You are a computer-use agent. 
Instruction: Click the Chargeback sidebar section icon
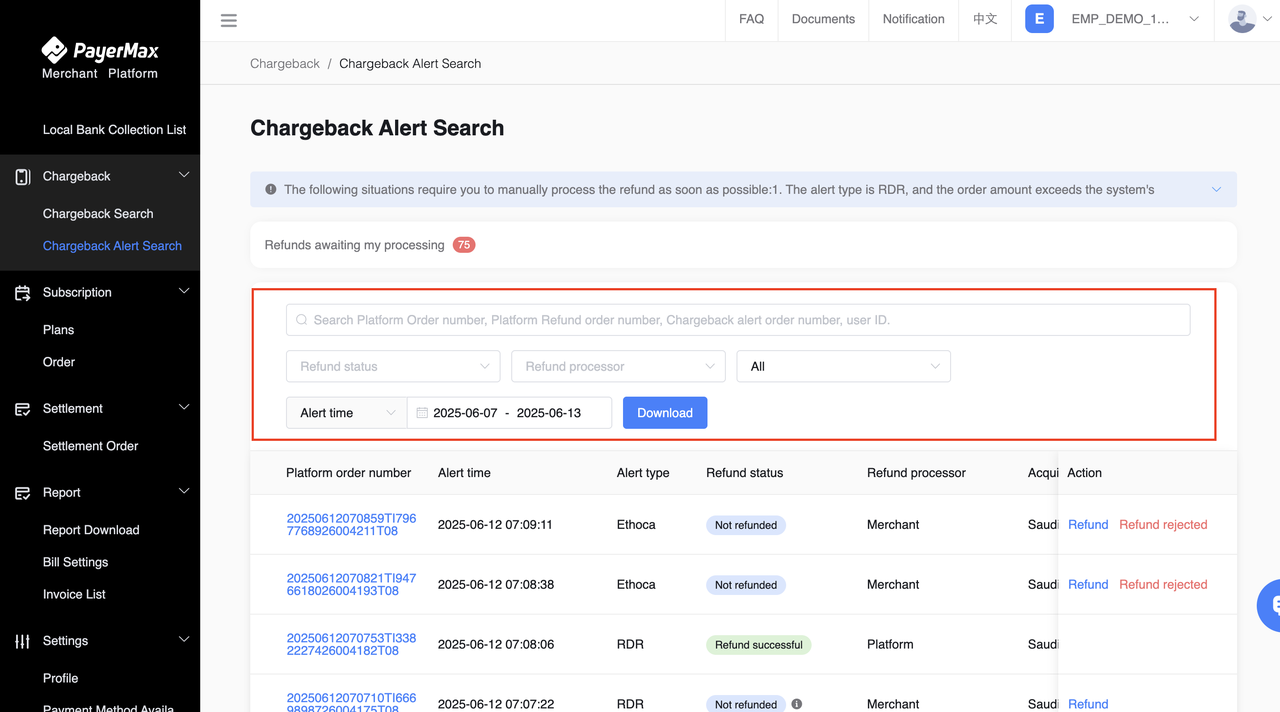[x=22, y=176]
